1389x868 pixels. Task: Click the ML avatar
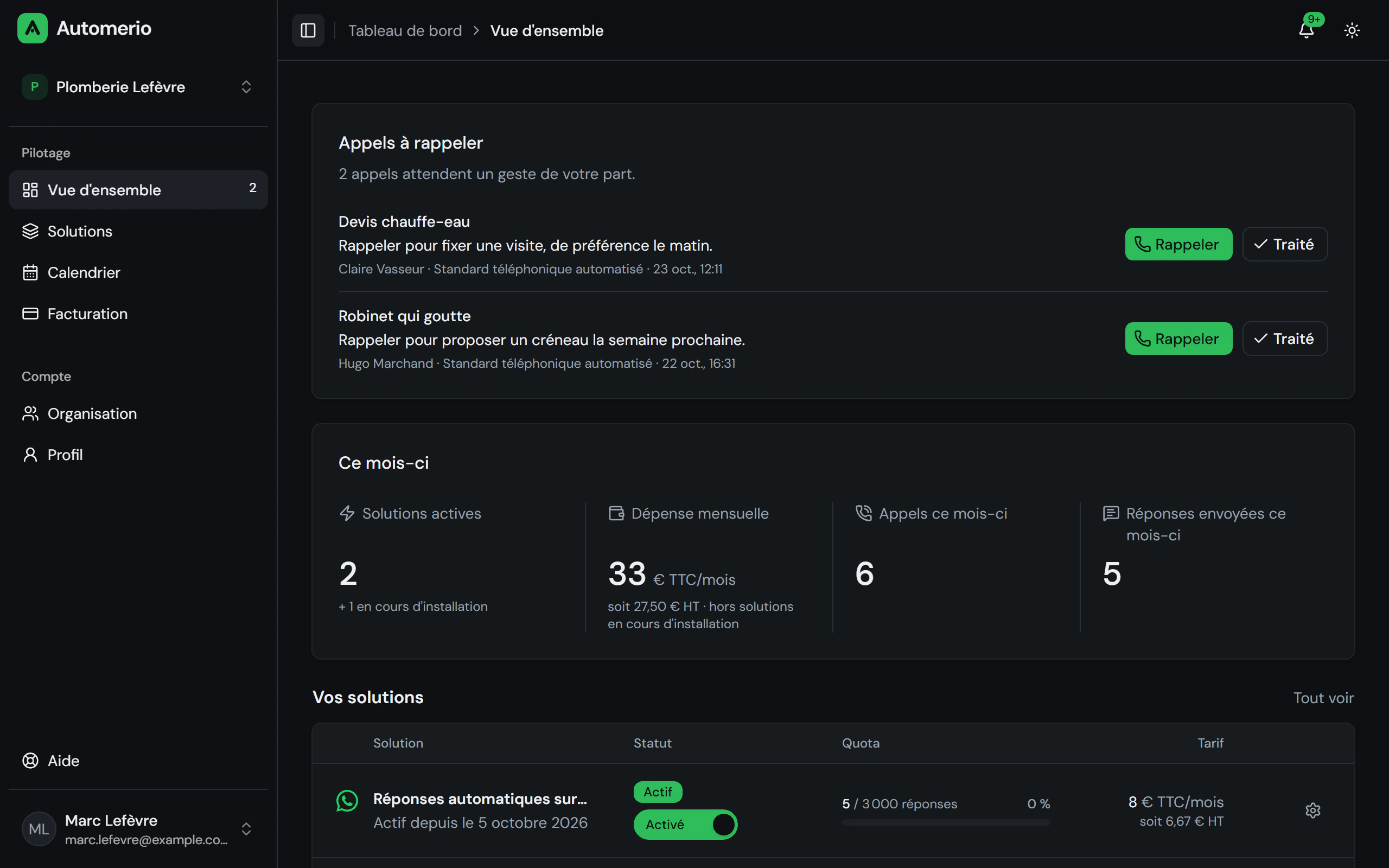tap(39, 829)
